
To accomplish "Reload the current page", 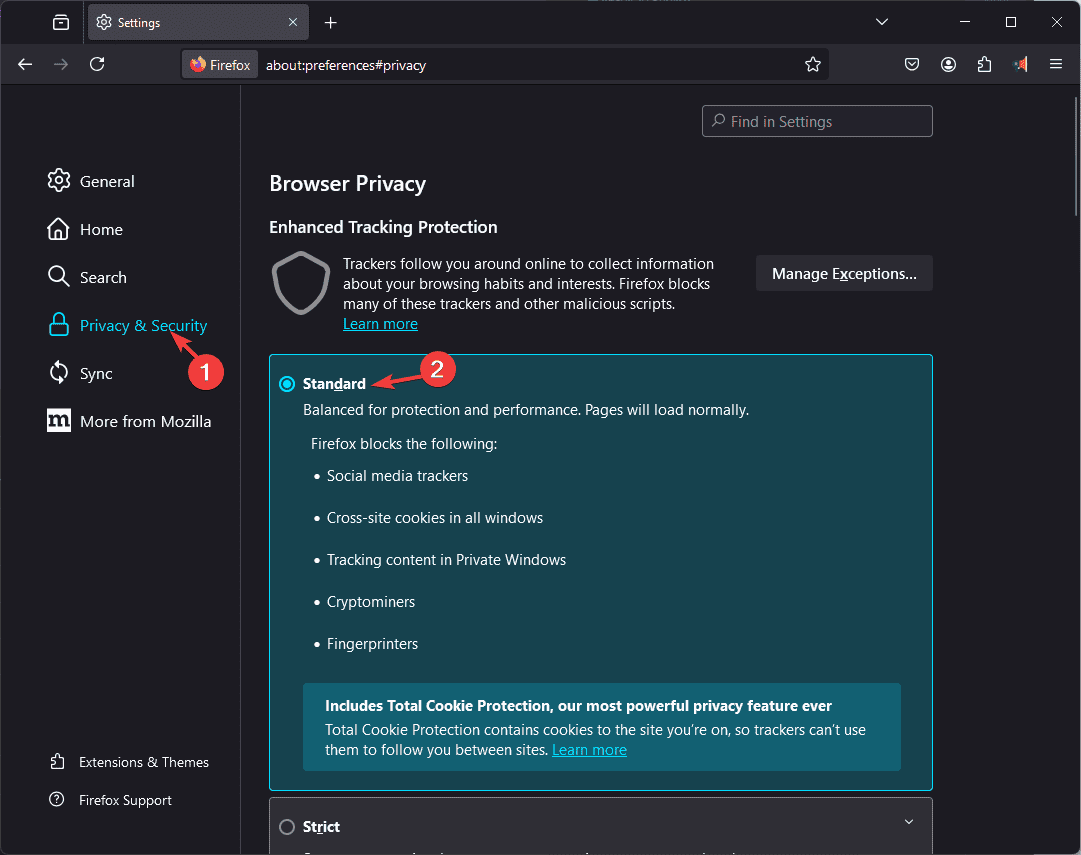I will (97, 64).
